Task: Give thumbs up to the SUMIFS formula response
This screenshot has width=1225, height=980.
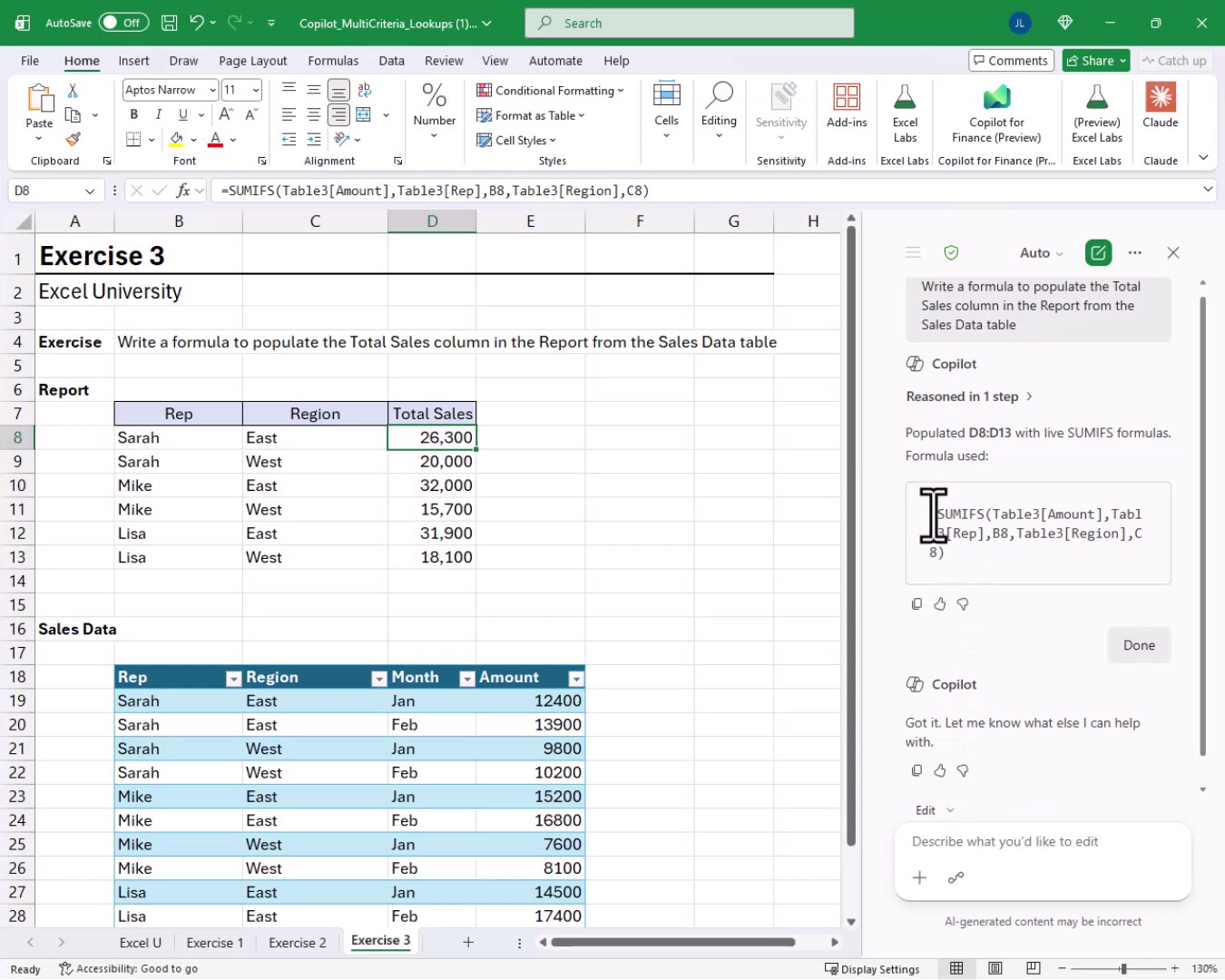Action: tap(940, 603)
